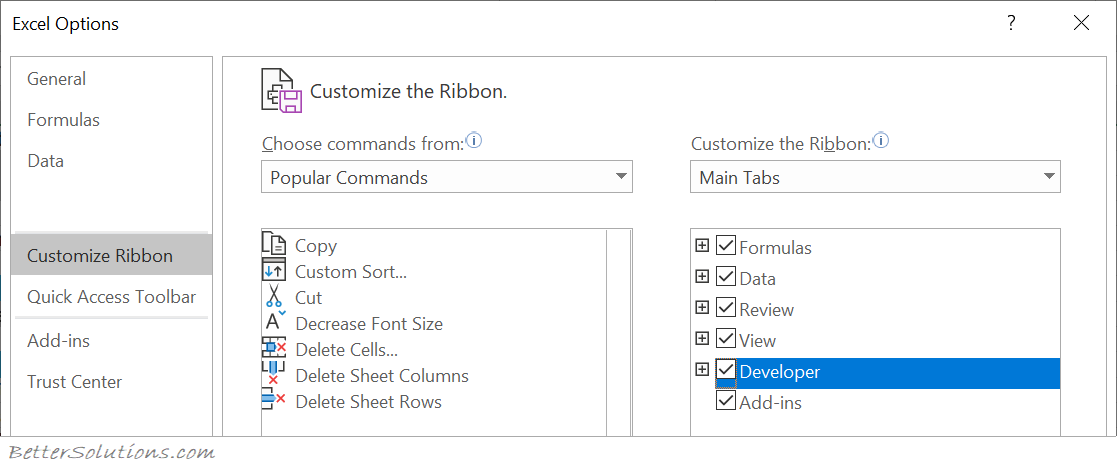1117x468 pixels.
Task: Switch to the Trust Center category
Action: coord(75,382)
